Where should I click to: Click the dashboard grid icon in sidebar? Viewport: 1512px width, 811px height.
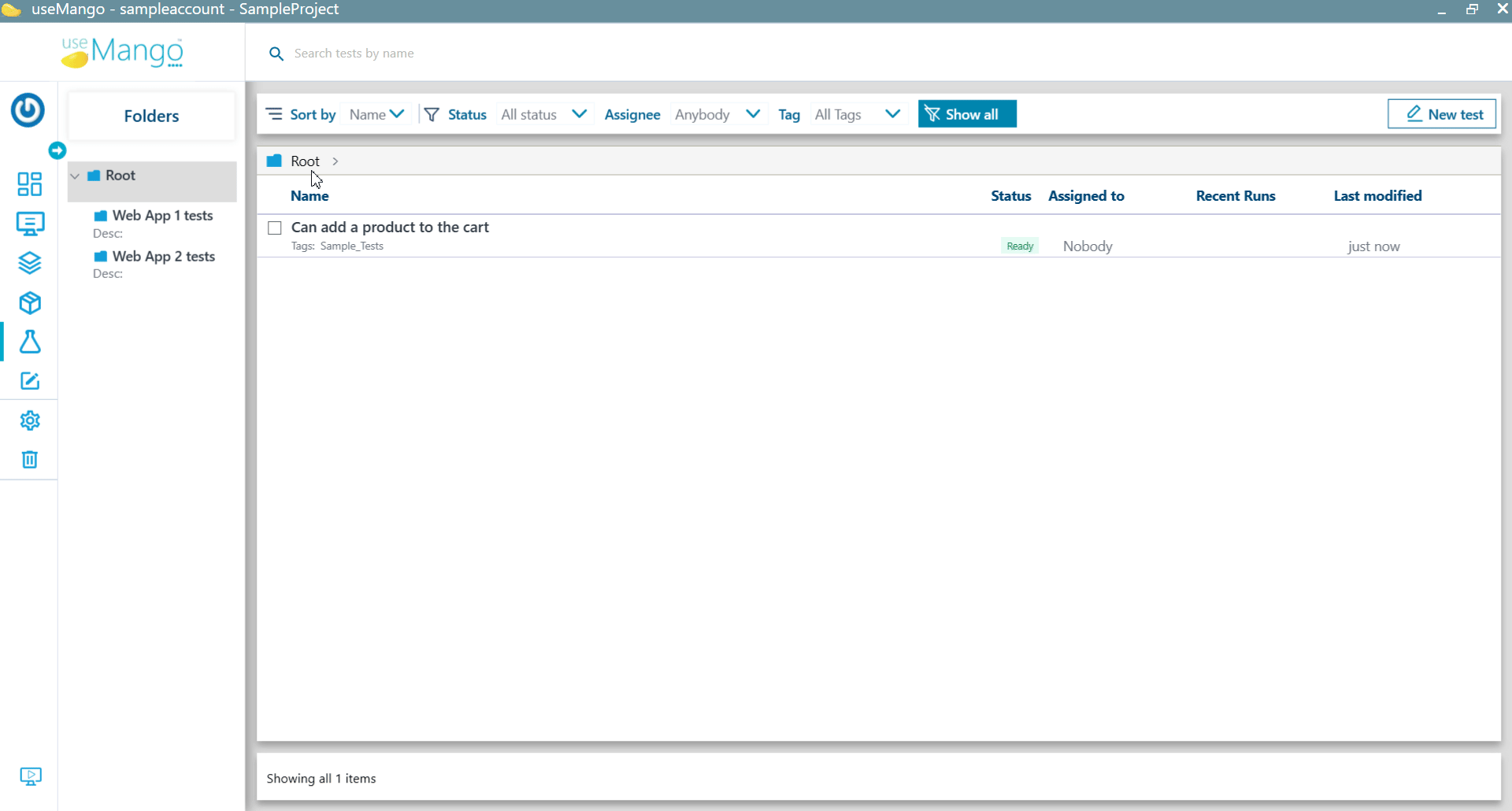click(29, 184)
